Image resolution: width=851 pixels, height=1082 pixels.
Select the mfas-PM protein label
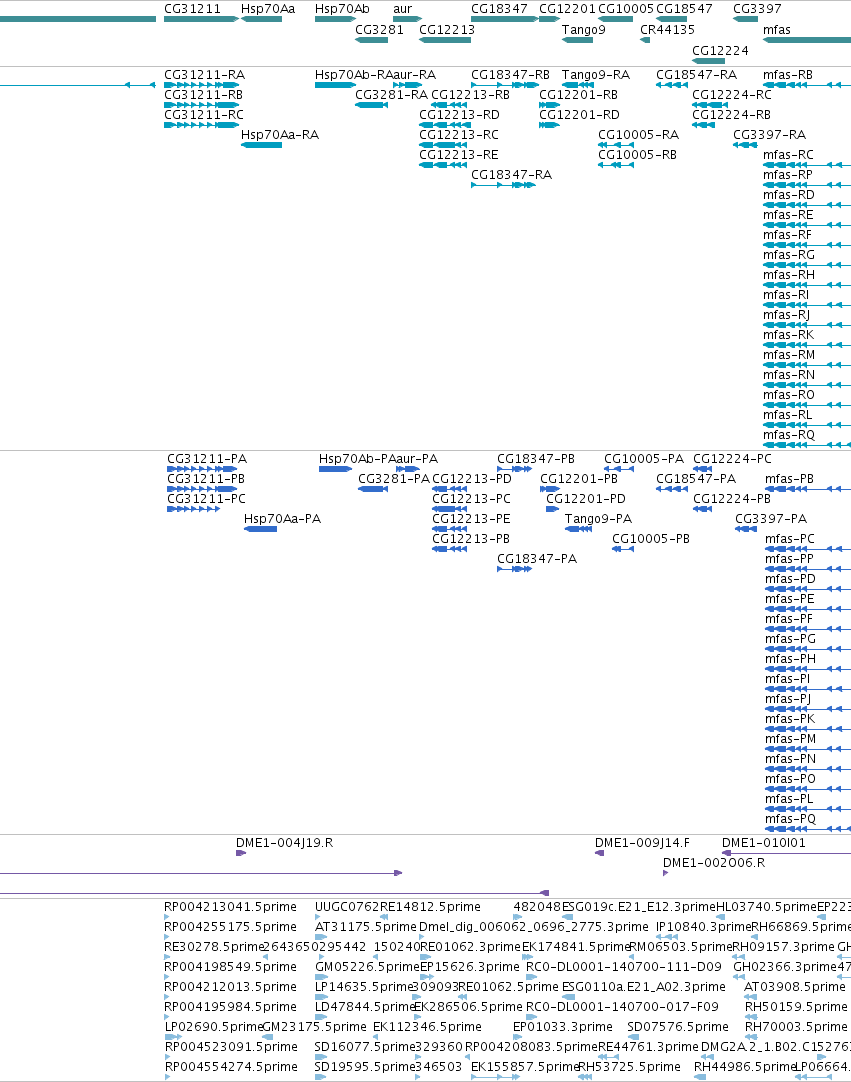pos(790,739)
